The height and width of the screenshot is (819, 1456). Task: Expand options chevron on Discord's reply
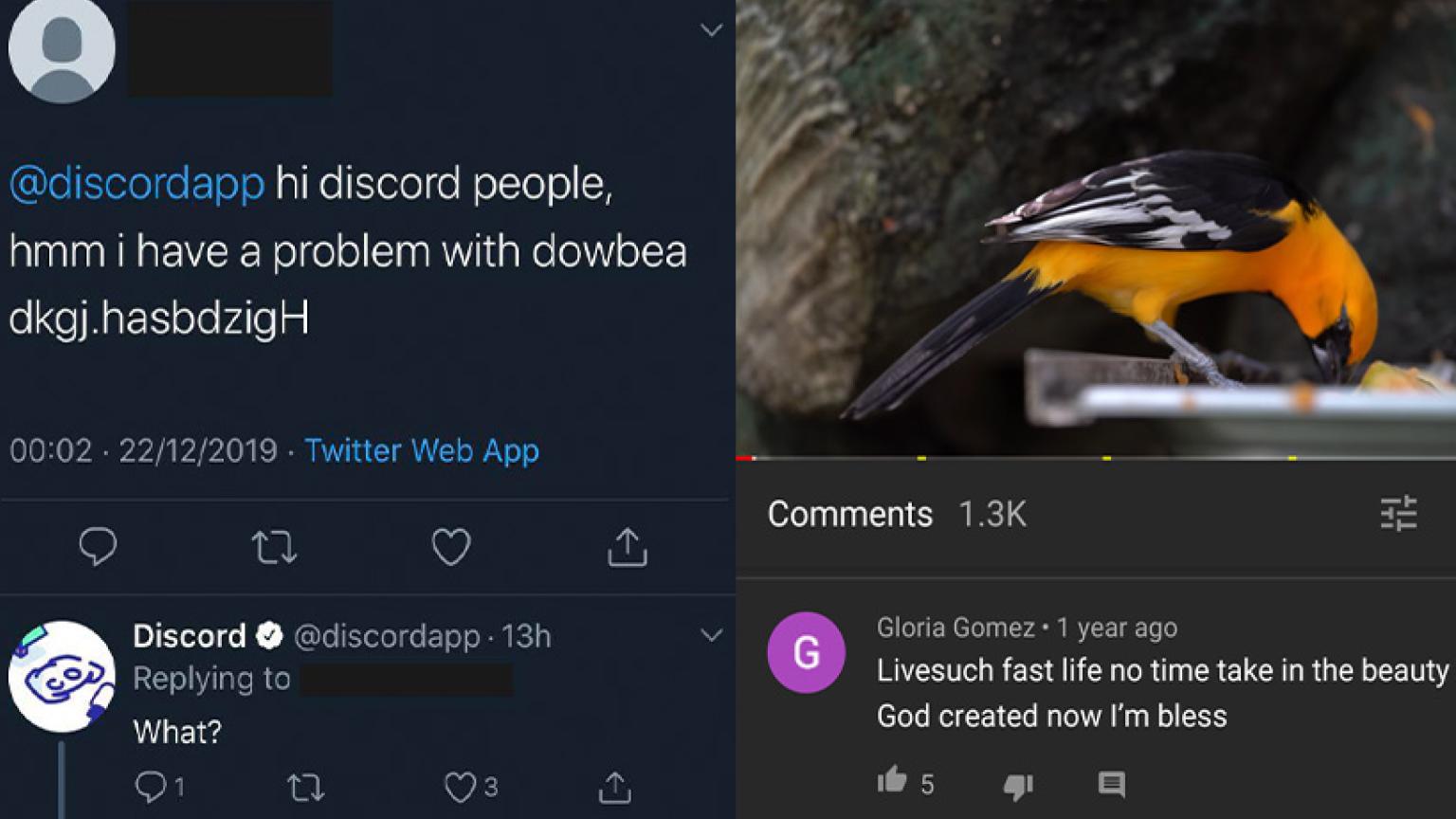pos(711,635)
